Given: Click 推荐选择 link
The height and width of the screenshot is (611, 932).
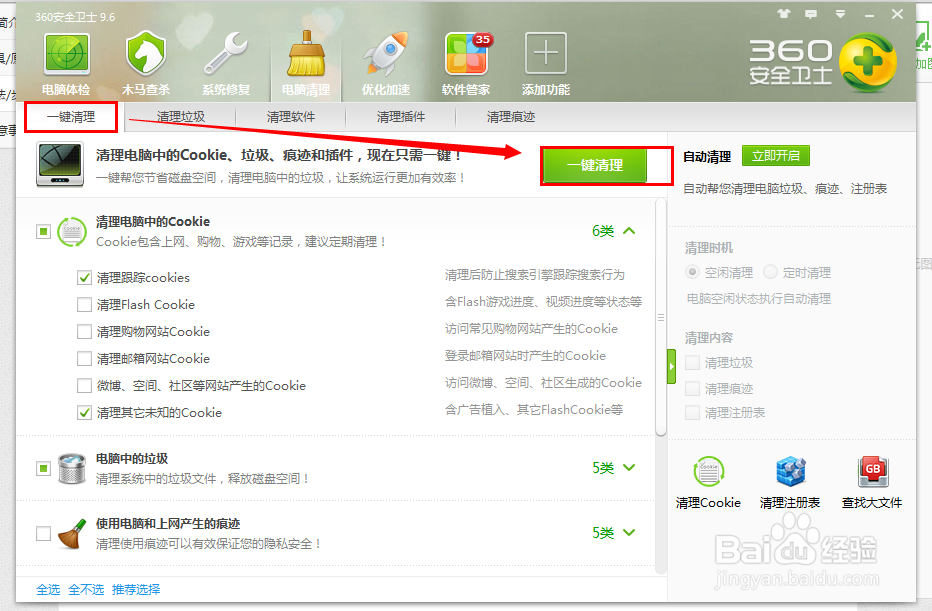Looking at the screenshot, I should point(136,589).
